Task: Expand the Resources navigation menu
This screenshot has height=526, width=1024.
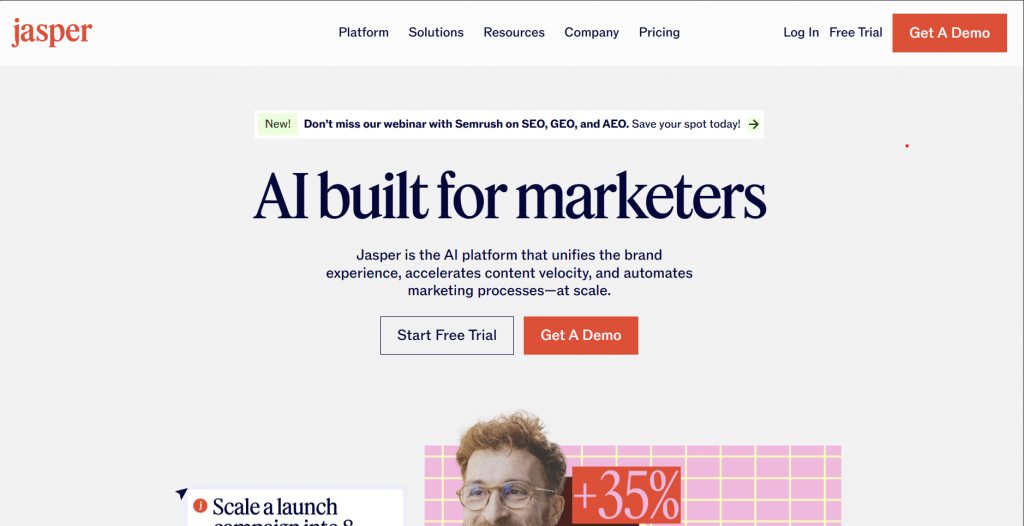Action: tap(514, 32)
